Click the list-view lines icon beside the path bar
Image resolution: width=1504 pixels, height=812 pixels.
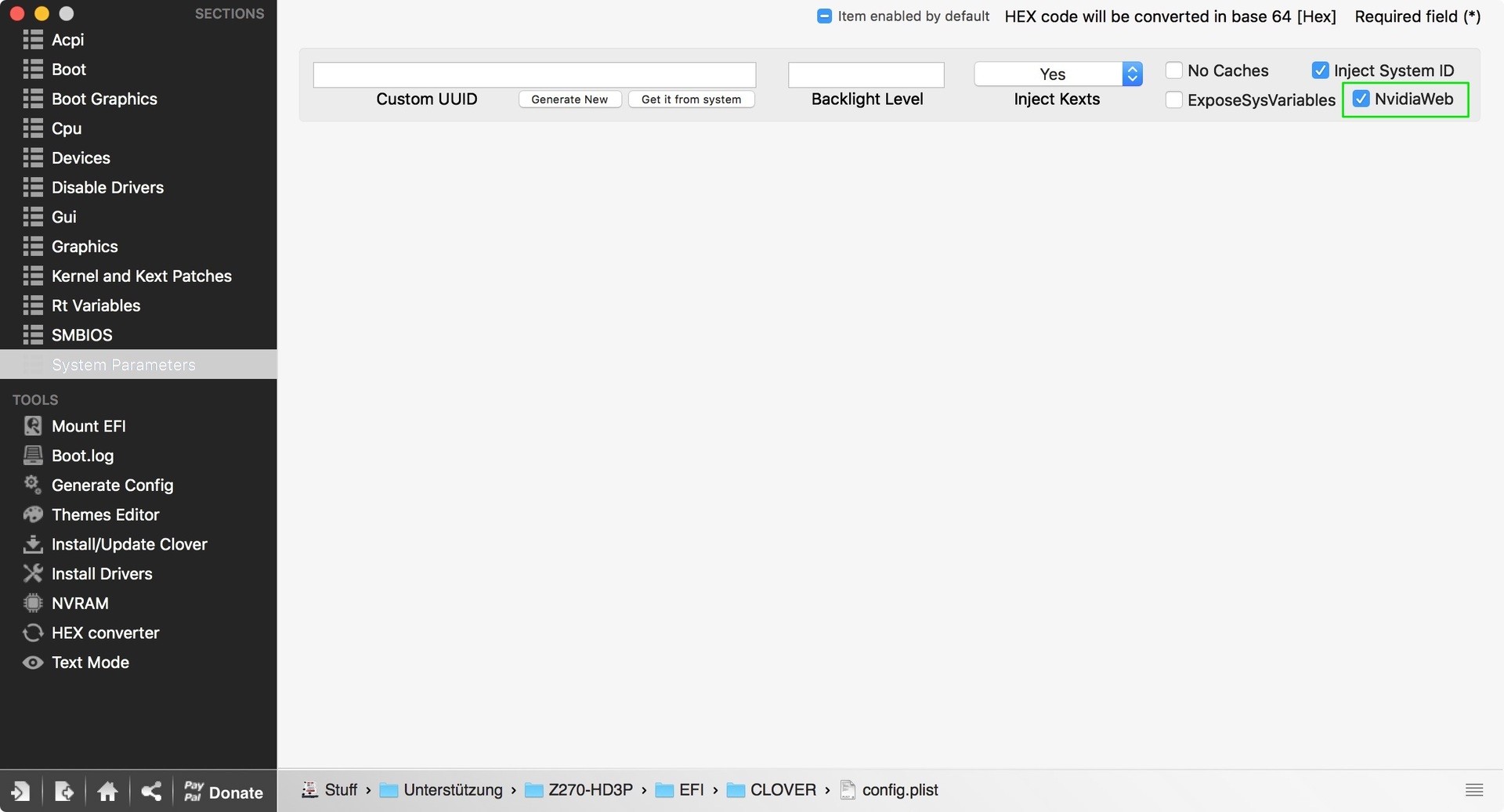(x=1474, y=790)
